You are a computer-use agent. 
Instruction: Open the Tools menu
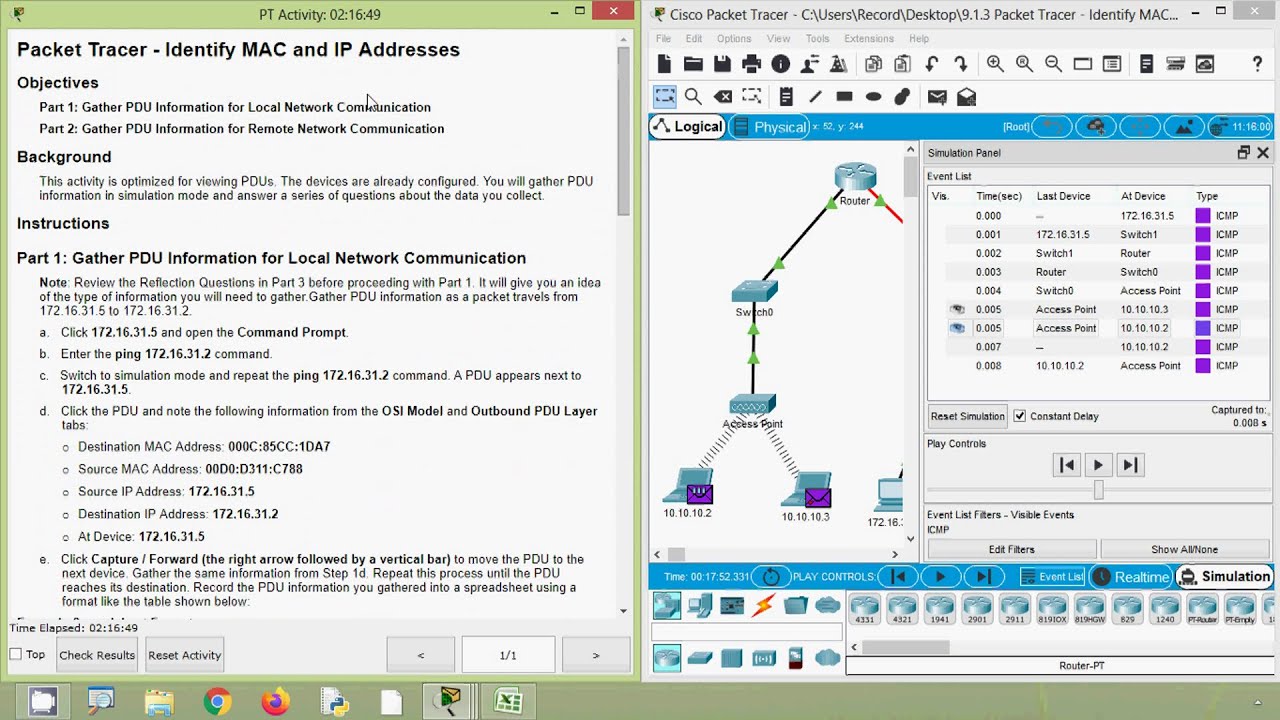coord(817,39)
